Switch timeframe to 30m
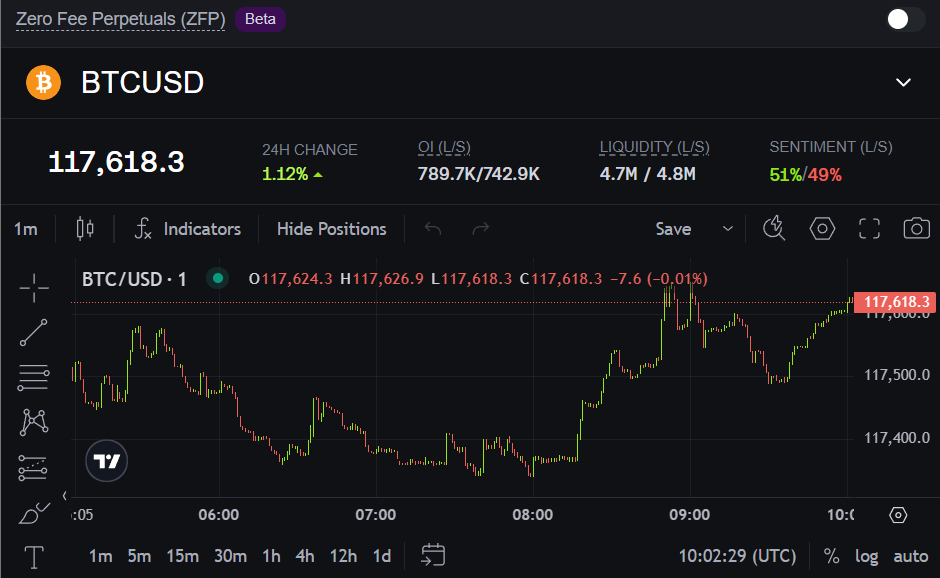Viewport: 940px width, 578px height. click(x=231, y=556)
